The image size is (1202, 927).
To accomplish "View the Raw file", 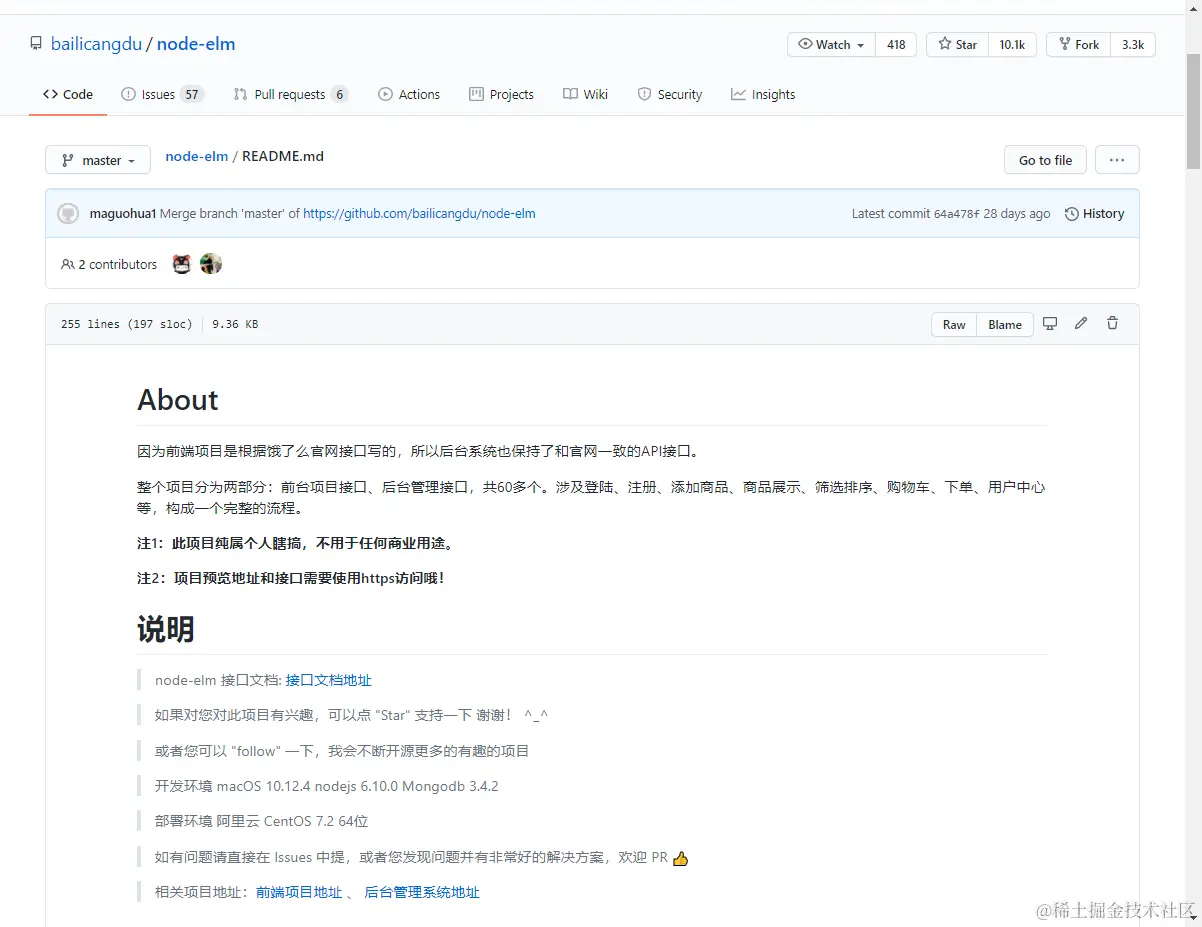I will pos(954,324).
